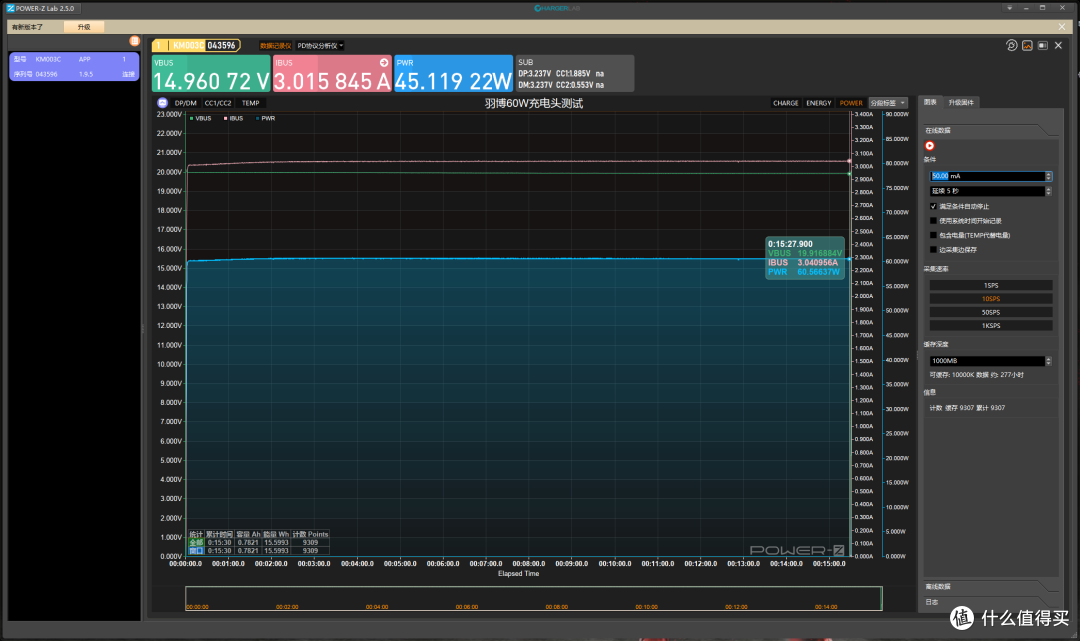The image size is (1080, 641).
Task: Click the pink IBUS legend swatch
Action: click(225, 118)
